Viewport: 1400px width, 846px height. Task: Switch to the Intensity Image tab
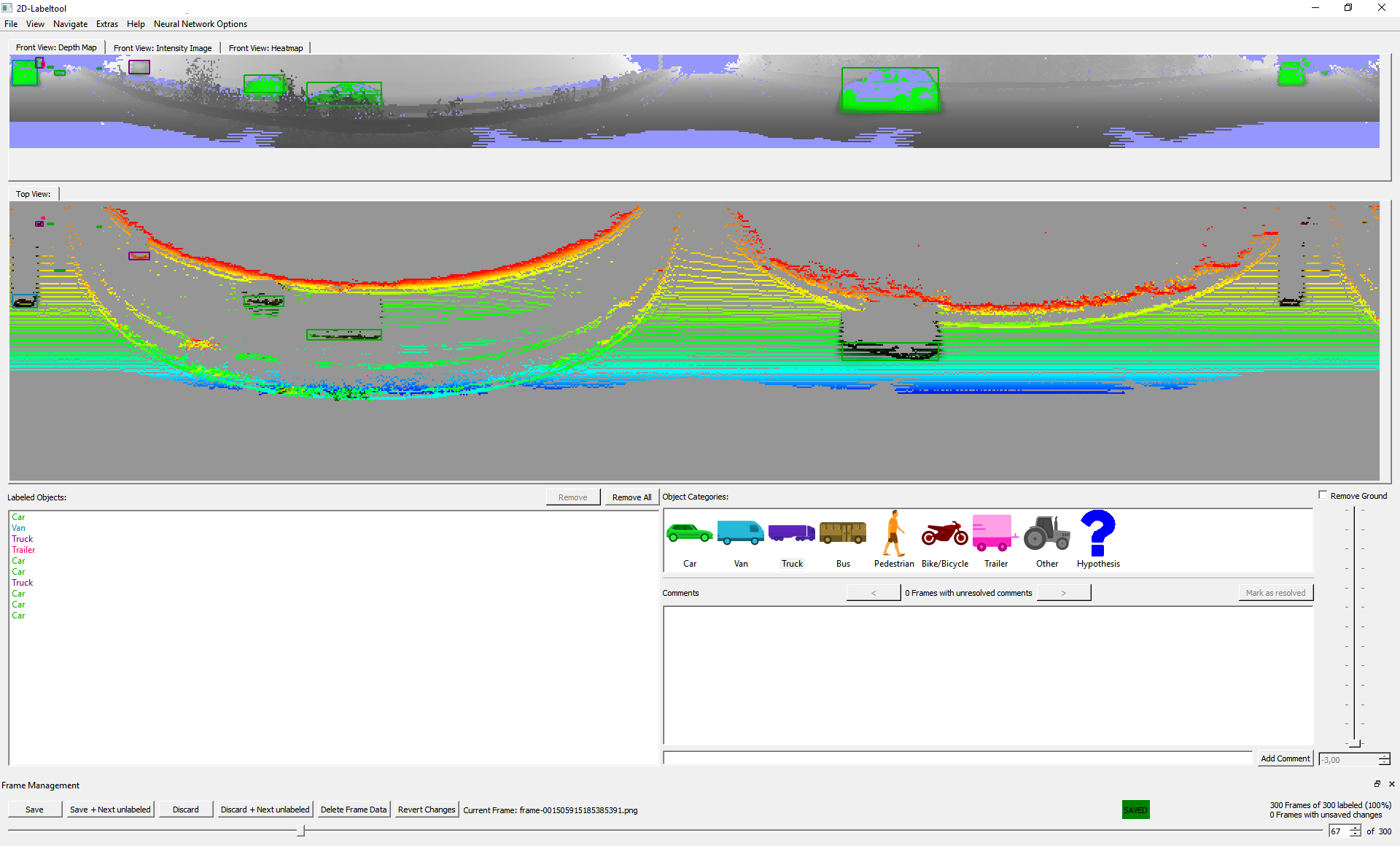coord(163,47)
